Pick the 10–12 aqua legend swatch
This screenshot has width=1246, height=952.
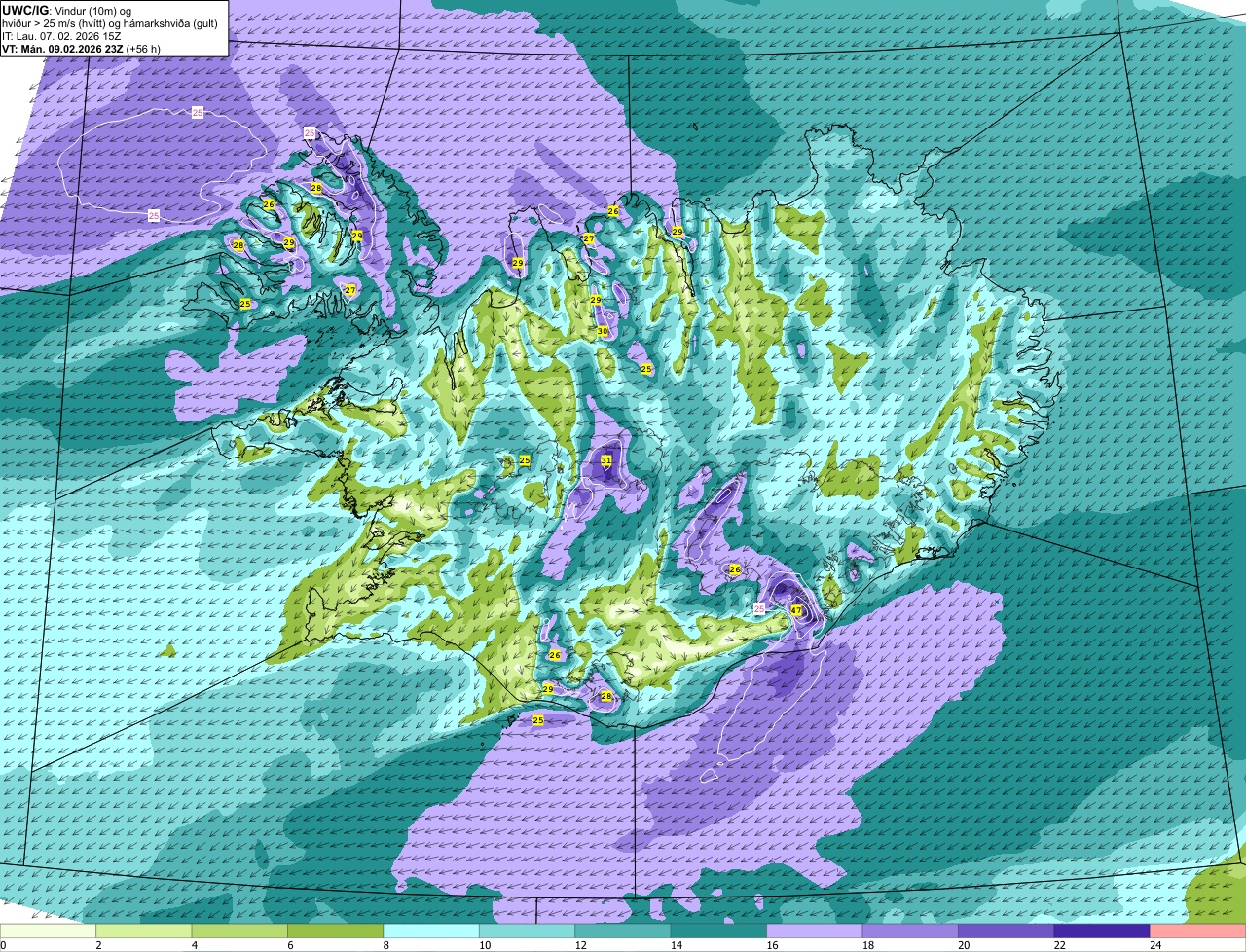[x=528, y=931]
